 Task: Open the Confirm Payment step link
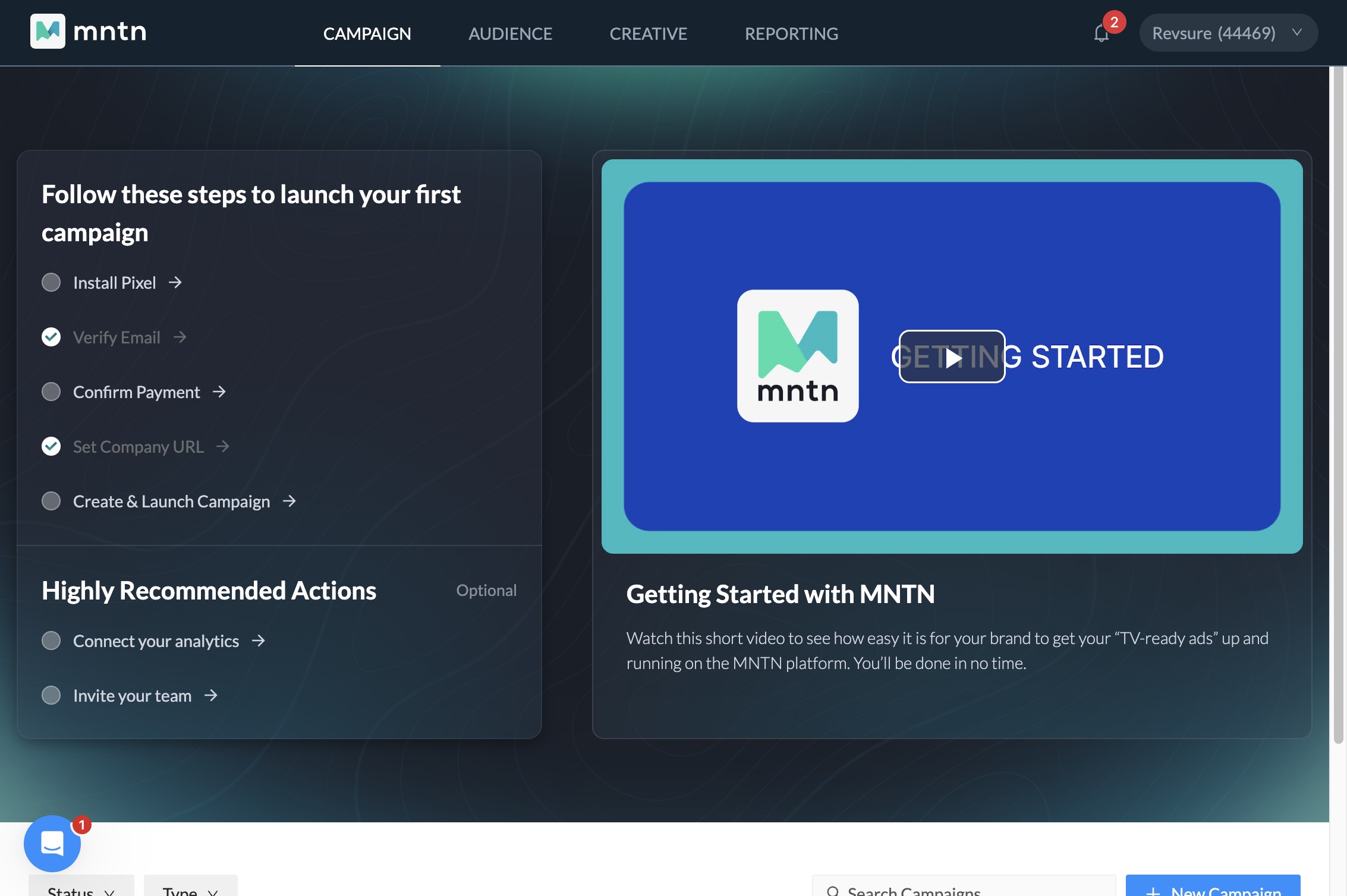pos(136,392)
